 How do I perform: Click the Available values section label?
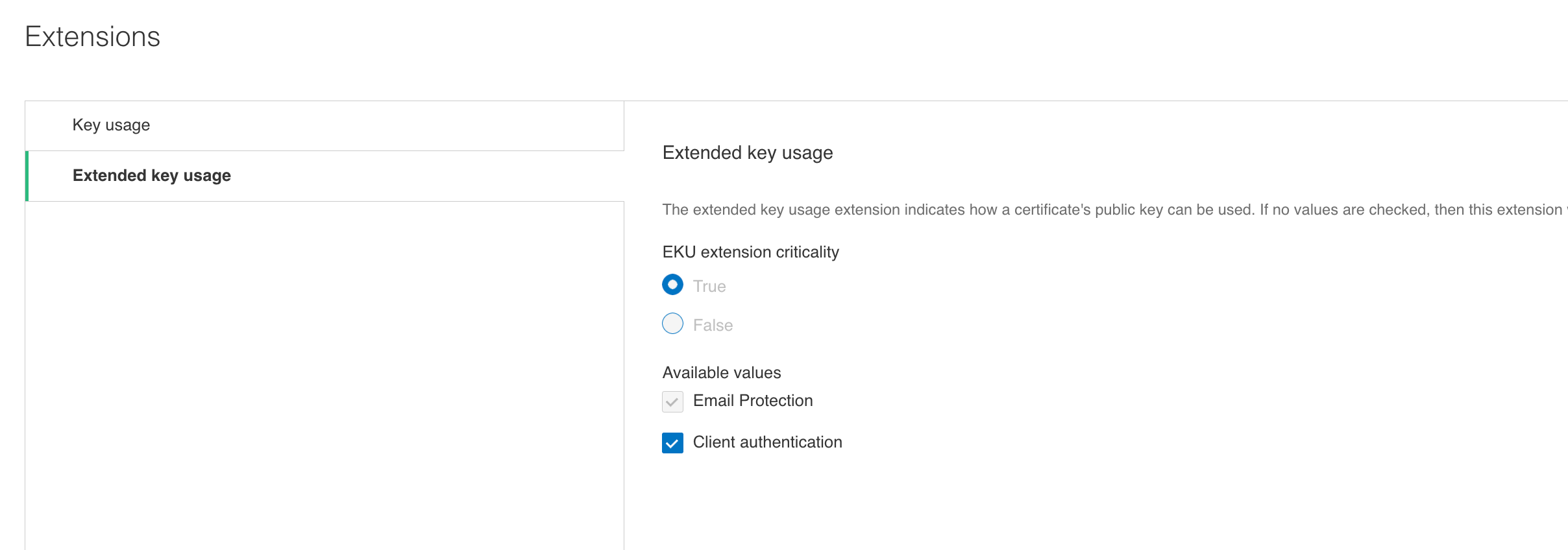721,373
